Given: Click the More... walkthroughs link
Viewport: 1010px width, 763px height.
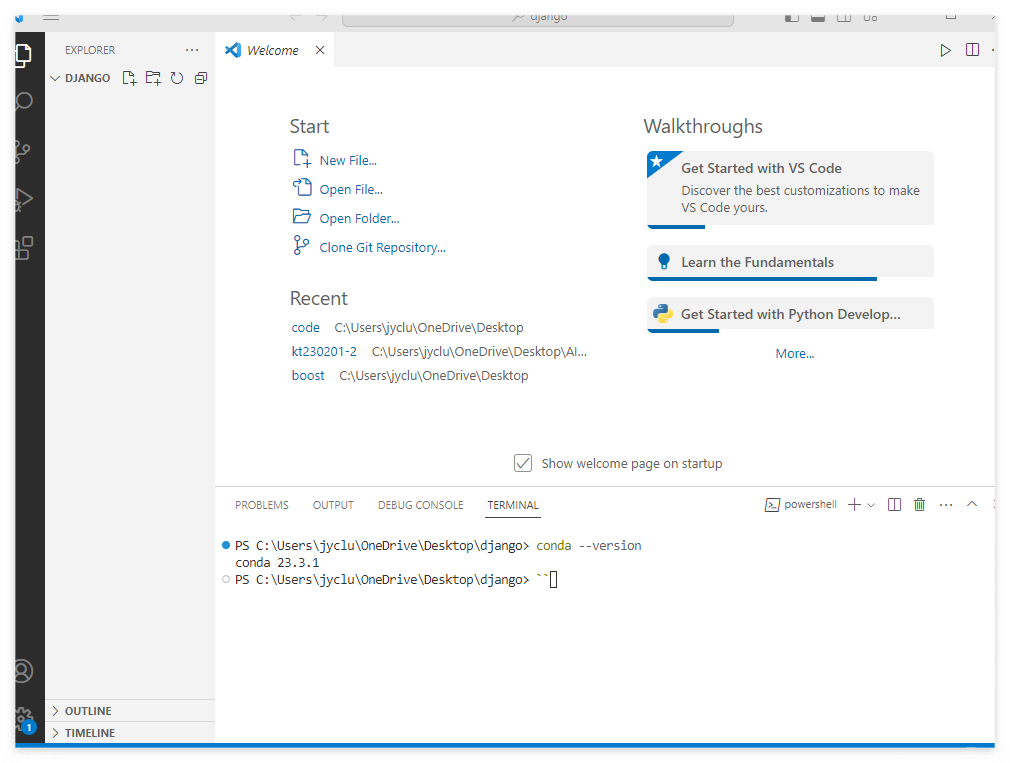Looking at the screenshot, I should (x=794, y=353).
